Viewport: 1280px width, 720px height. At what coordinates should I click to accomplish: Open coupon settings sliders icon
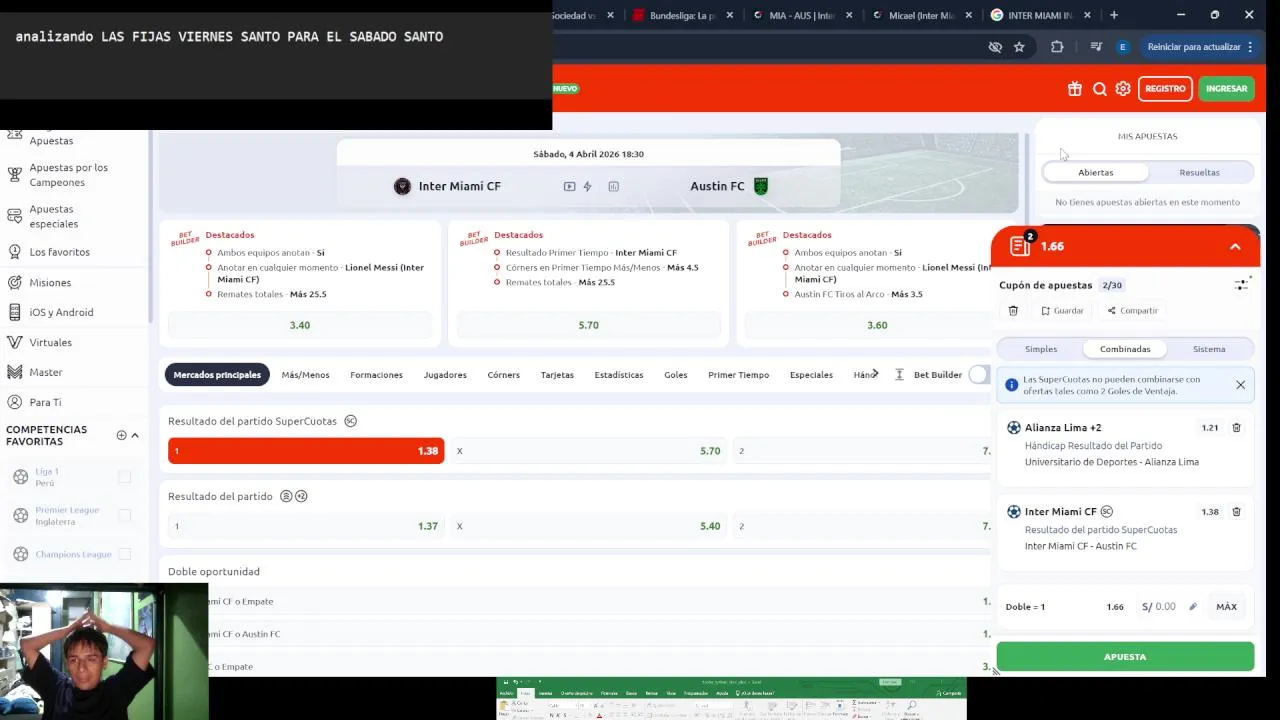pos(1241,285)
